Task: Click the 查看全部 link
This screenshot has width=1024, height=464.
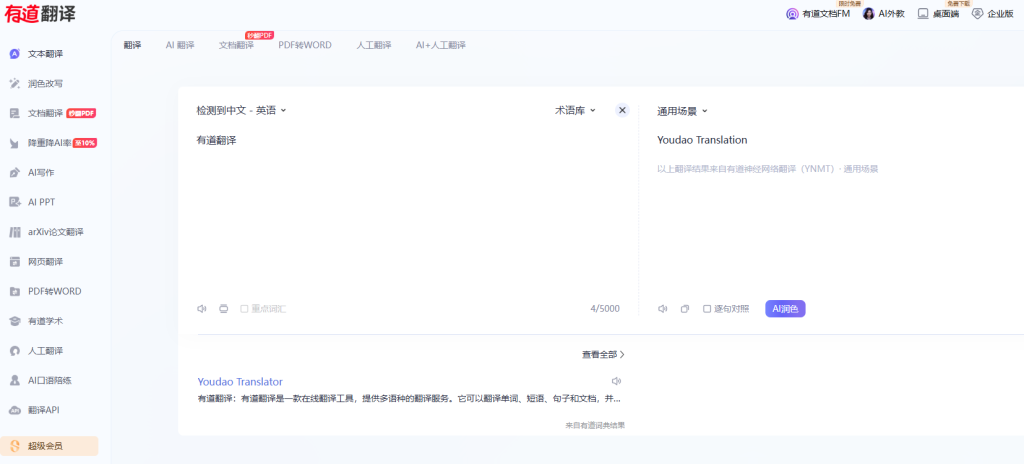Action: [x=603, y=354]
